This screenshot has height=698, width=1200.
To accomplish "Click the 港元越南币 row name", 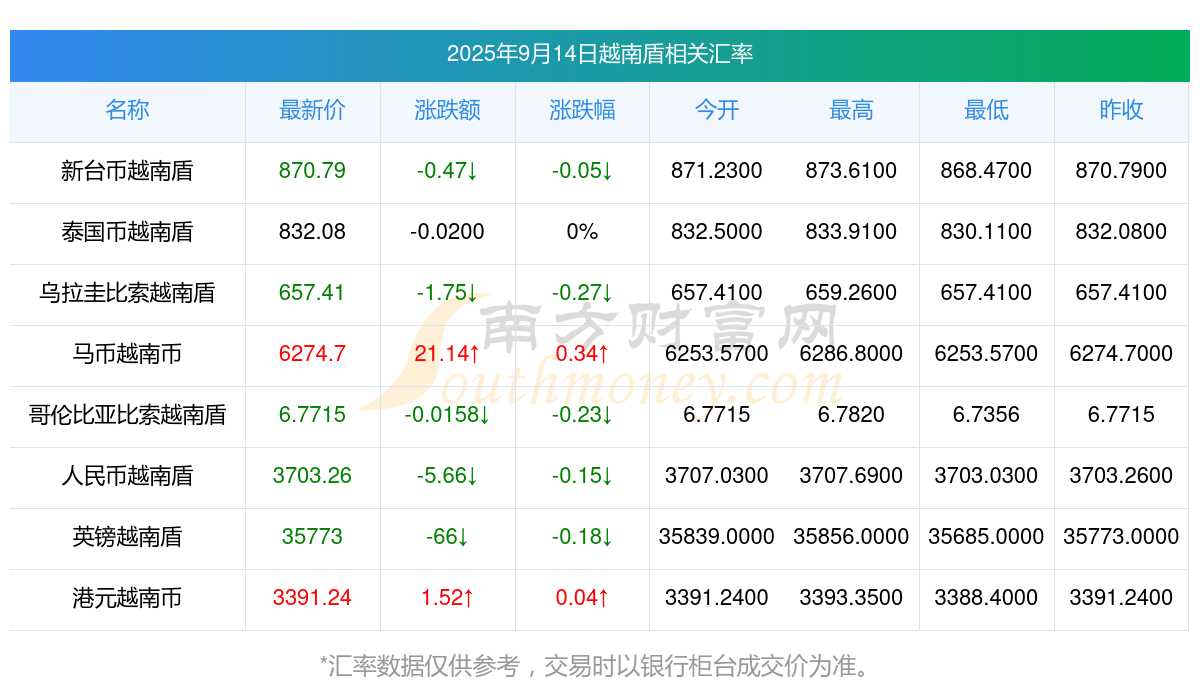I will 127,598.
